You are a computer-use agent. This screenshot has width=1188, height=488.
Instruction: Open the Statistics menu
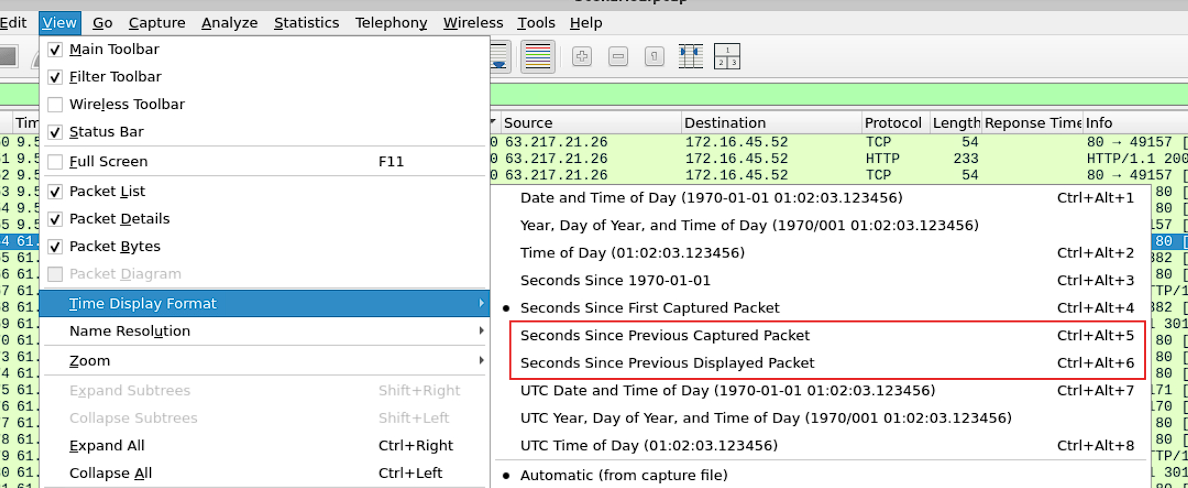pyautogui.click(x=306, y=23)
